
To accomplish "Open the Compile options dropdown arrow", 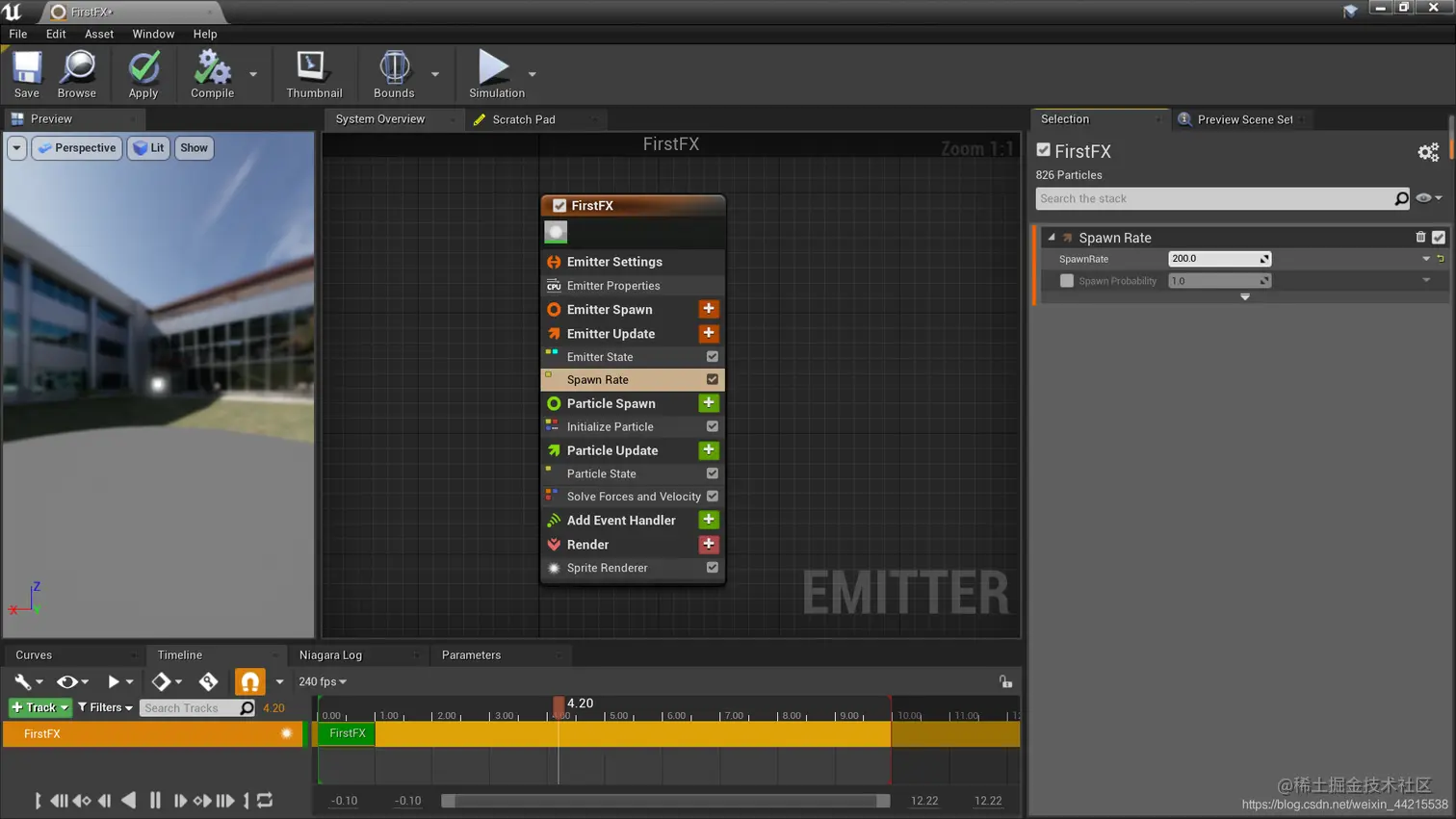I will click(x=253, y=74).
